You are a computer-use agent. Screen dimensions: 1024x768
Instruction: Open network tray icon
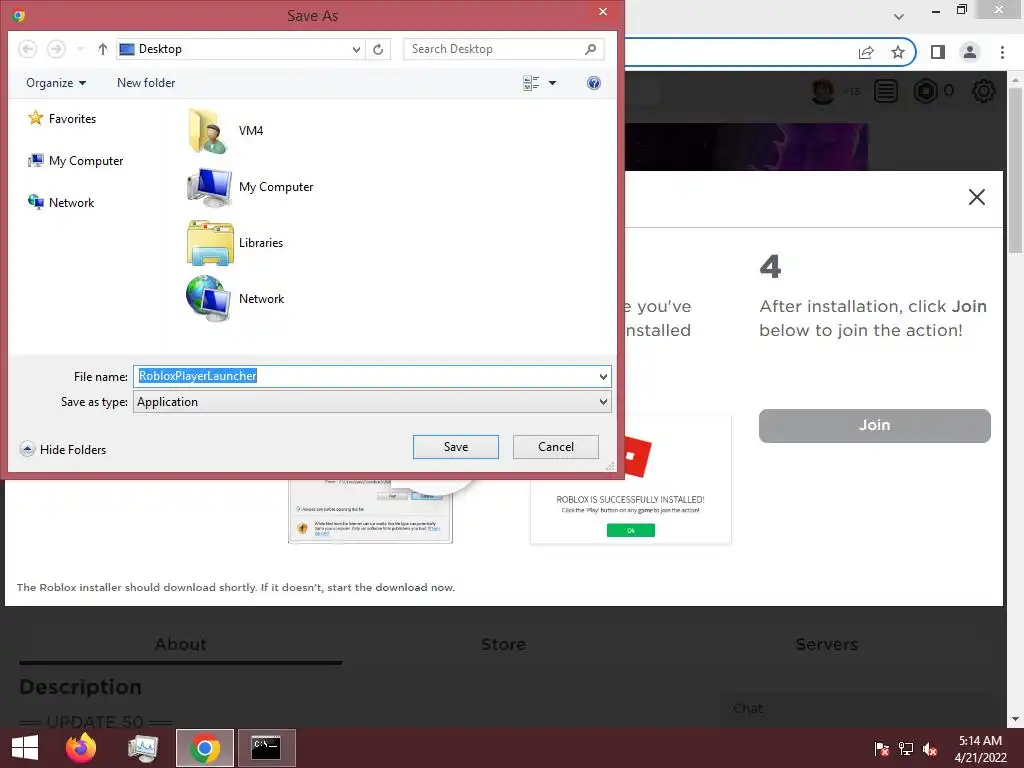[906, 749]
